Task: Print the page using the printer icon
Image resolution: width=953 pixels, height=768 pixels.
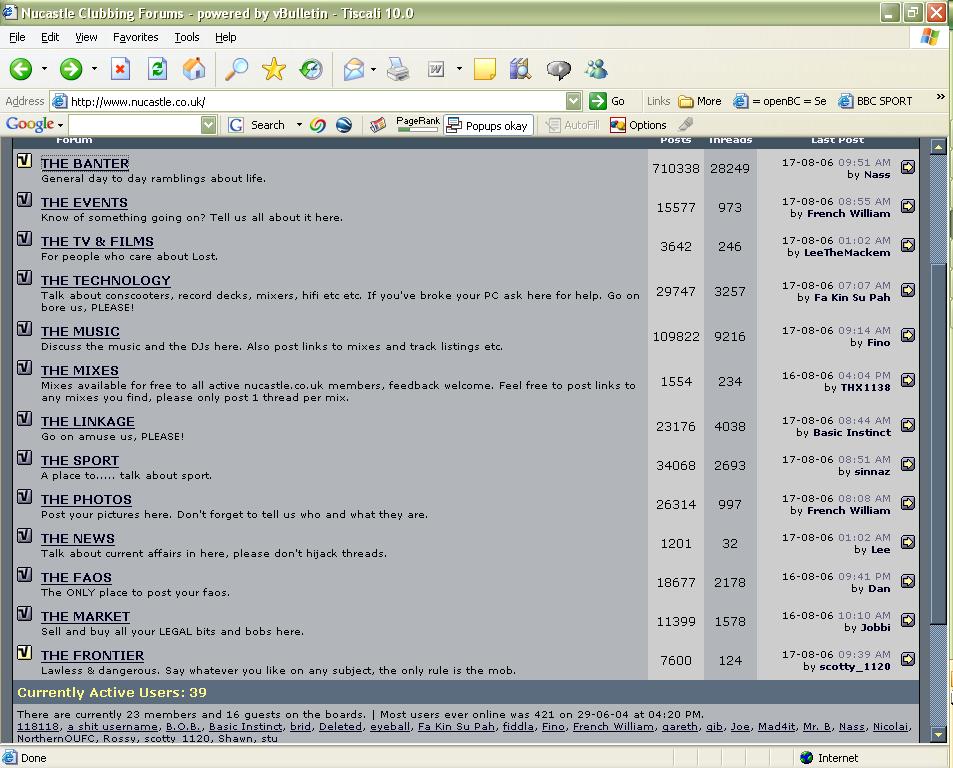Action: pos(398,69)
